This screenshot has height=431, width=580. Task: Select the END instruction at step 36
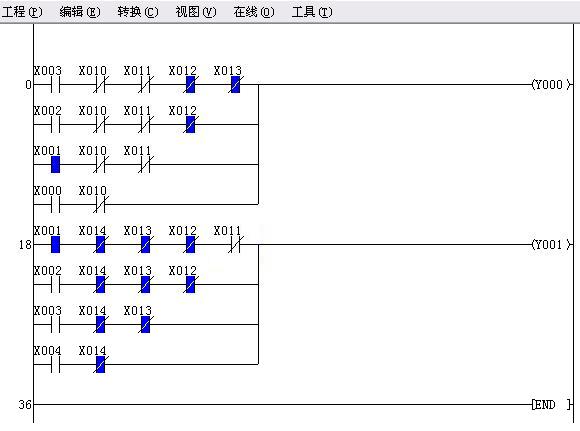[551, 404]
